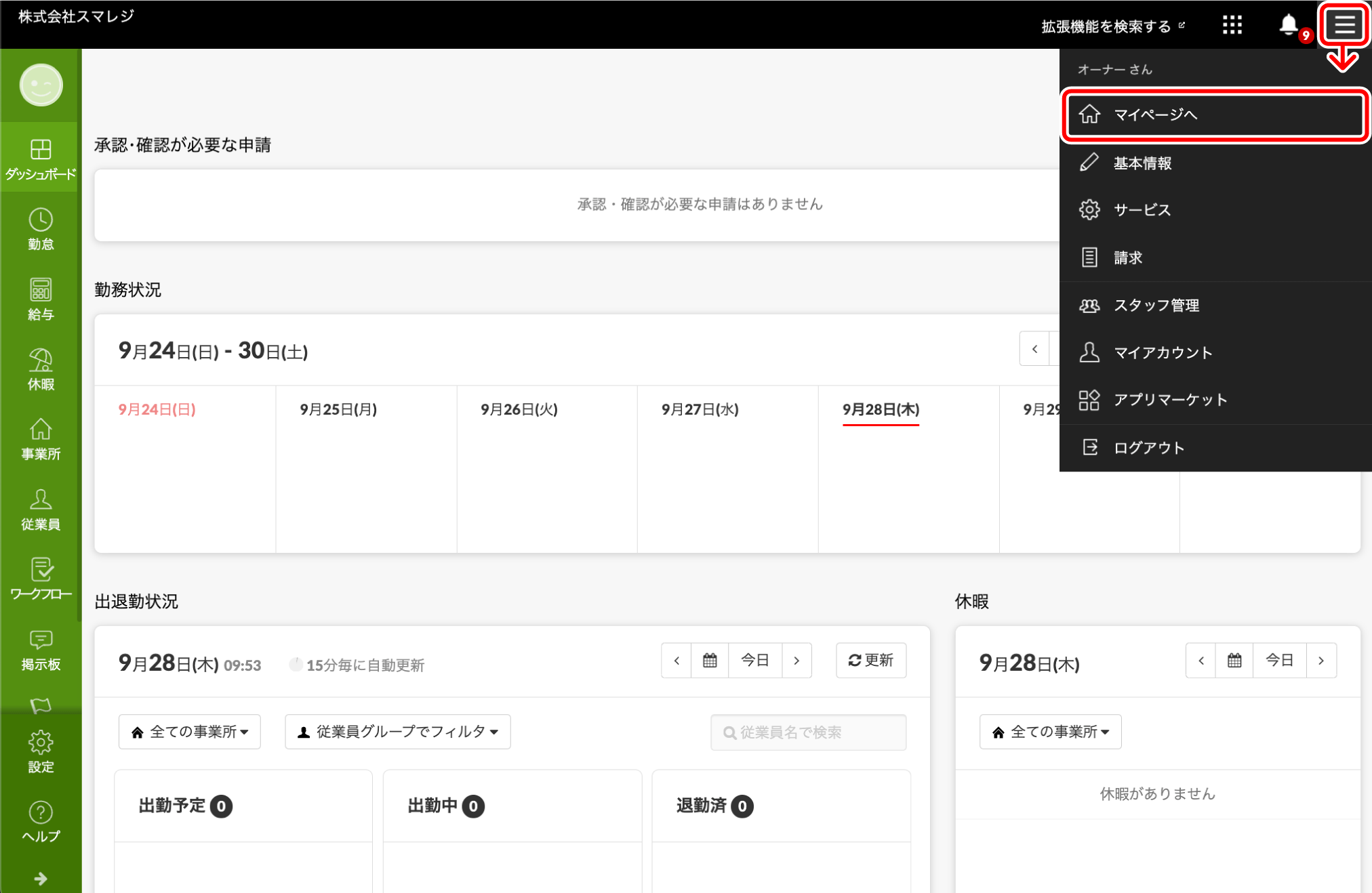Viewport: 1372px width, 893px height.
Task: Close the hamburger menu button
Action: (x=1344, y=25)
